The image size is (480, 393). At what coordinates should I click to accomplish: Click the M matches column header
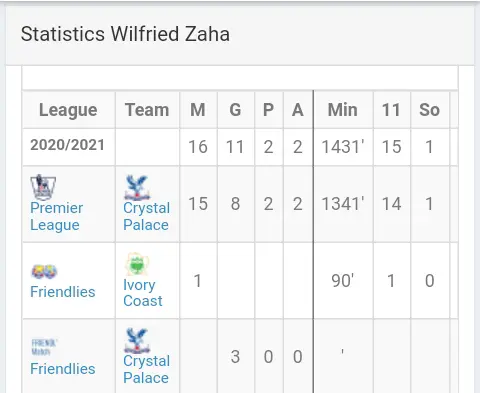[198, 110]
